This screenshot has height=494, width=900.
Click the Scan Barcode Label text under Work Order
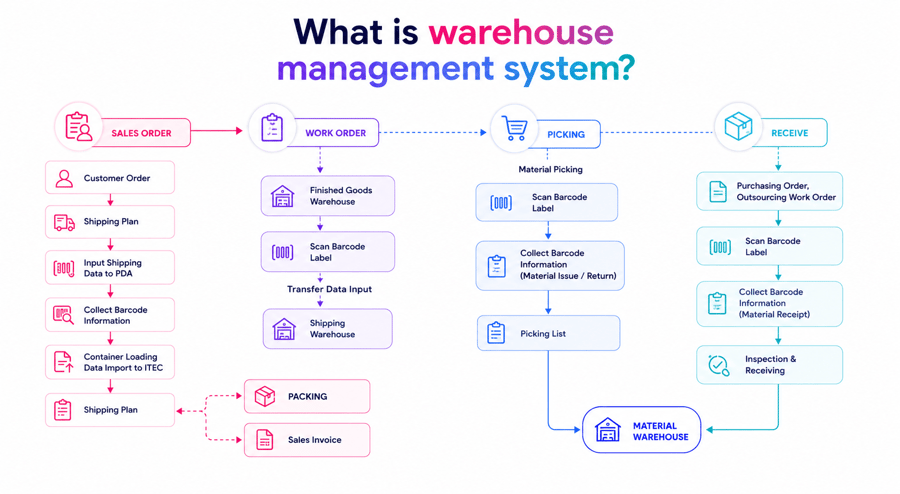[338, 252]
